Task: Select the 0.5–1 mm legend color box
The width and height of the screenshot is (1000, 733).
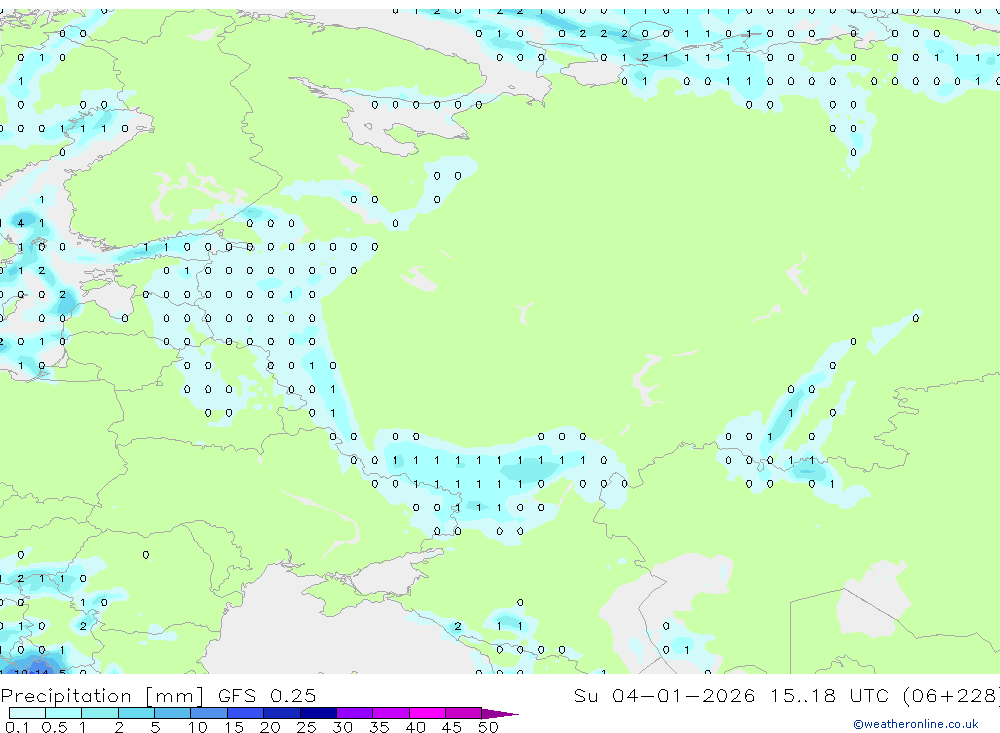Action: [64, 713]
